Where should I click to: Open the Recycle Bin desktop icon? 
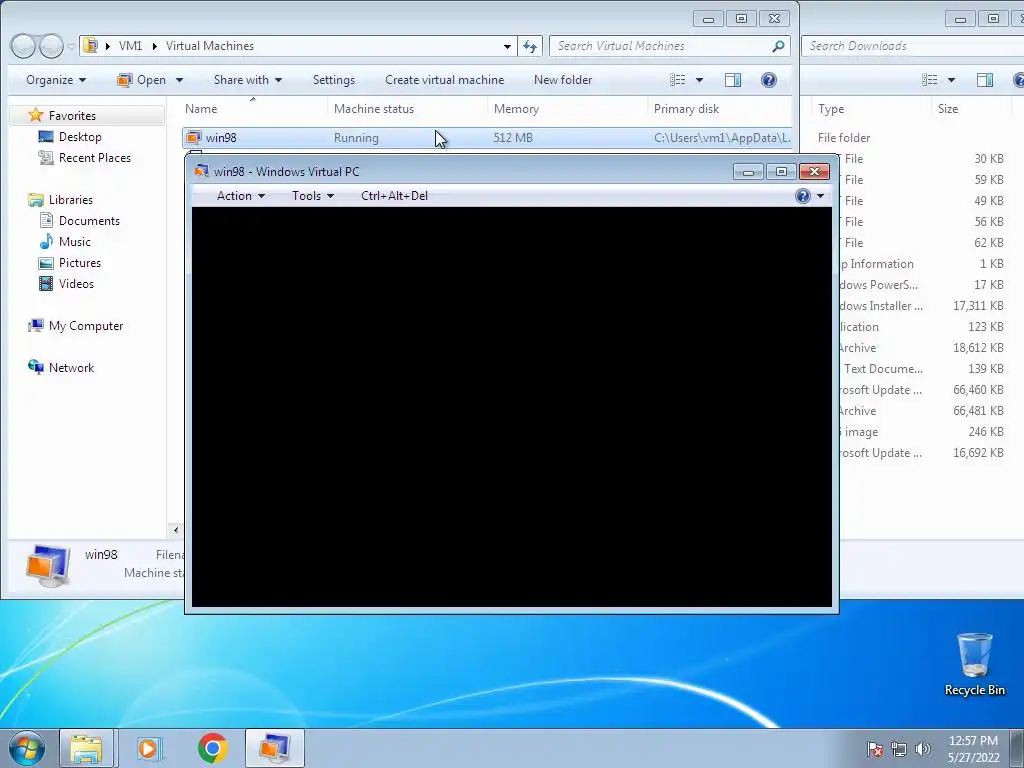pos(974,664)
